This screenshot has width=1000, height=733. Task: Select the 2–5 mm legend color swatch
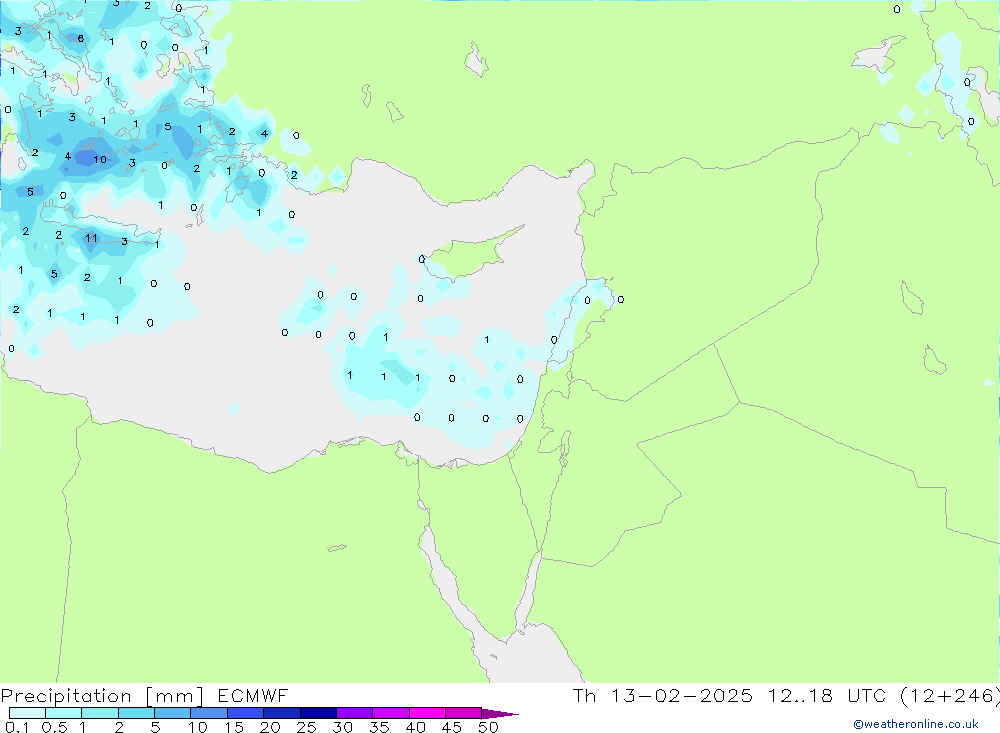click(x=136, y=713)
